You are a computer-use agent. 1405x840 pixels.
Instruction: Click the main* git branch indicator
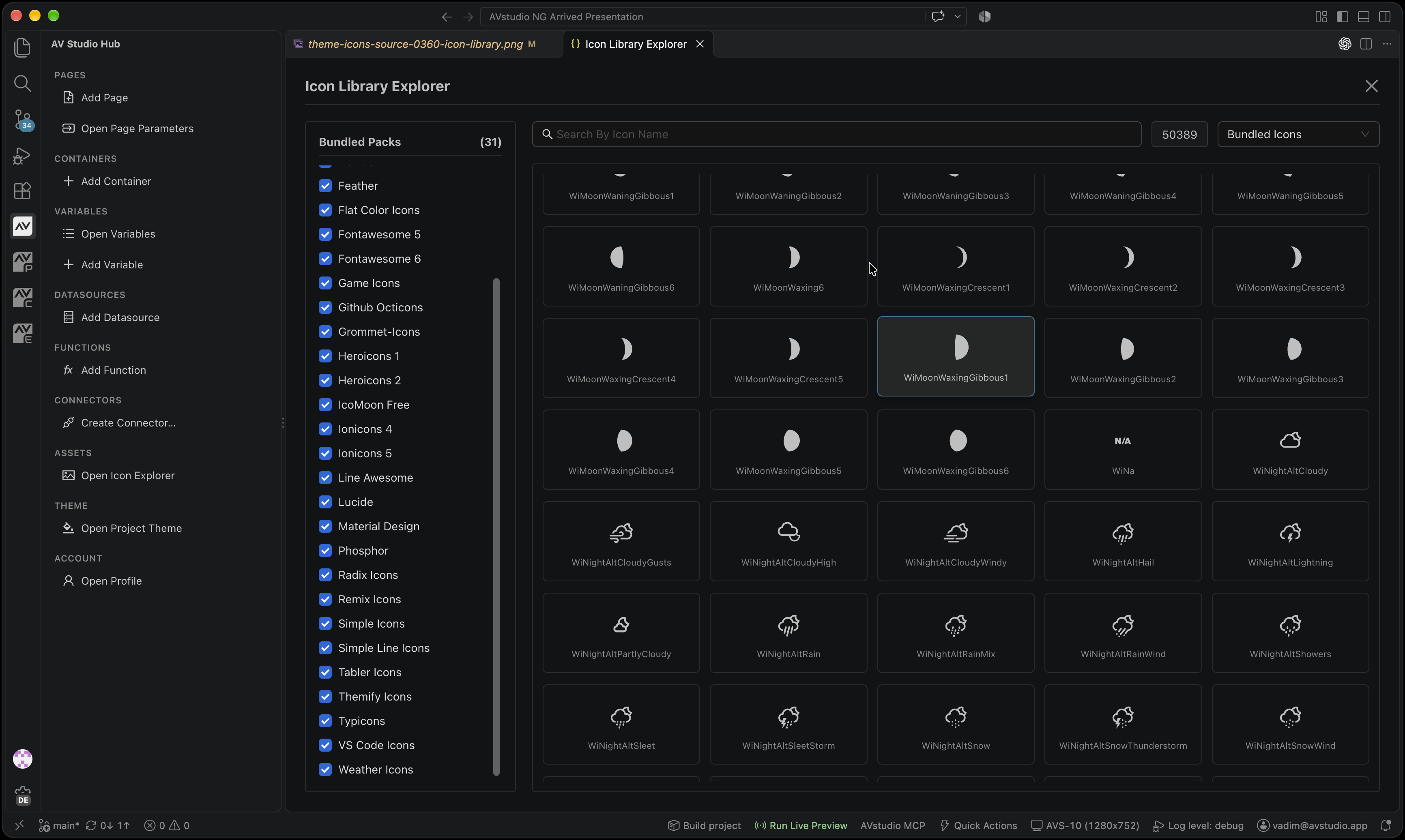59,825
